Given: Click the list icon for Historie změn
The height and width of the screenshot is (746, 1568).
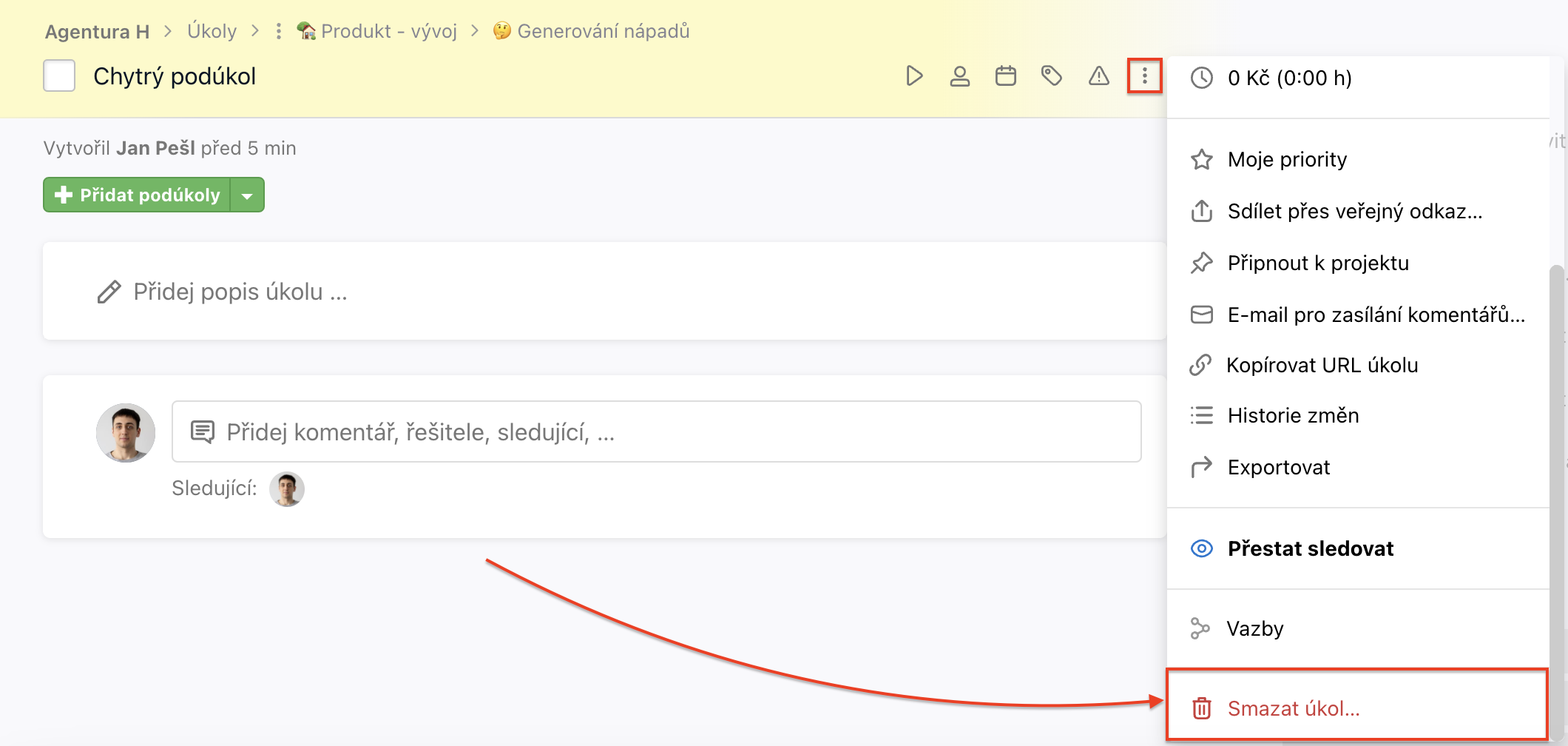Looking at the screenshot, I should click(1202, 415).
